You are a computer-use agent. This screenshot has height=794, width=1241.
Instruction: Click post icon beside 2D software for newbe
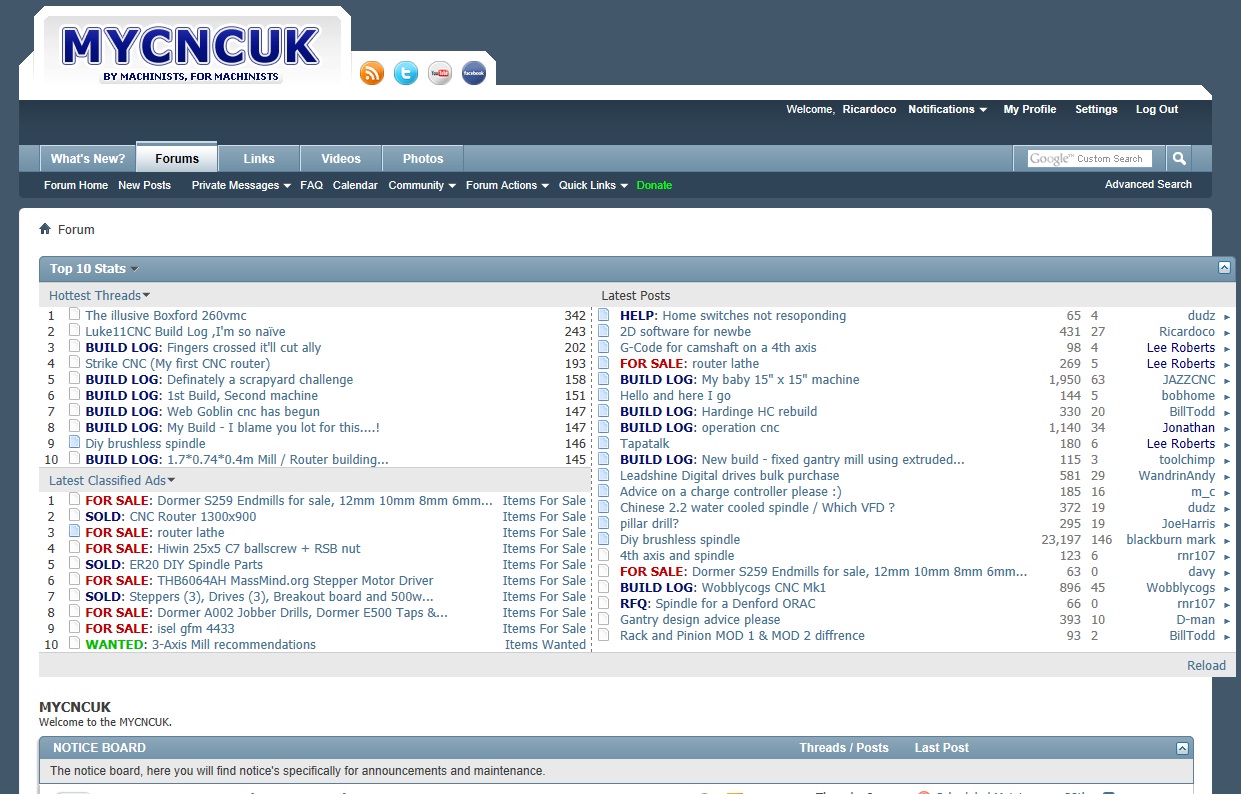tap(604, 331)
